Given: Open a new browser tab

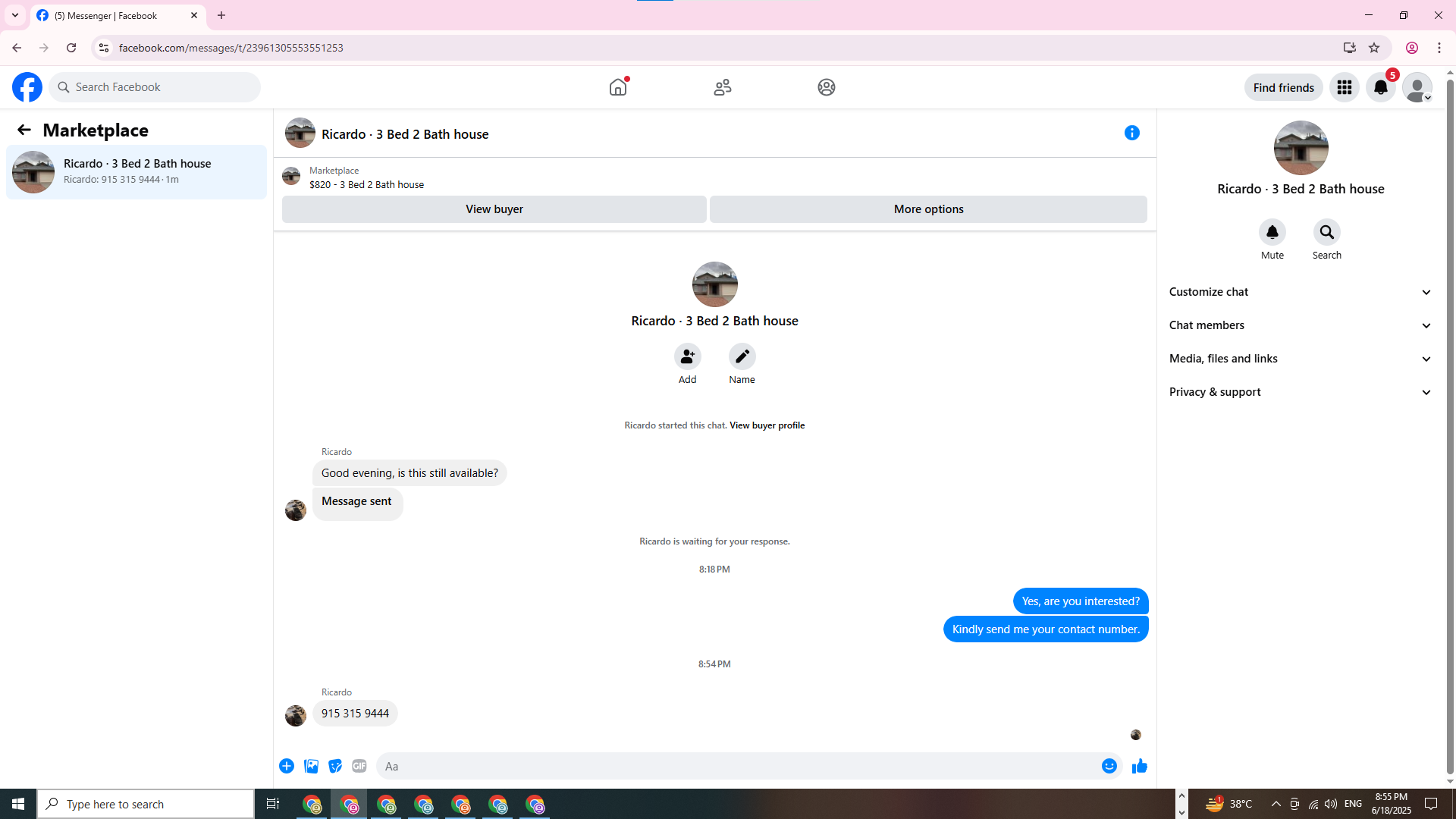Looking at the screenshot, I should (x=221, y=15).
